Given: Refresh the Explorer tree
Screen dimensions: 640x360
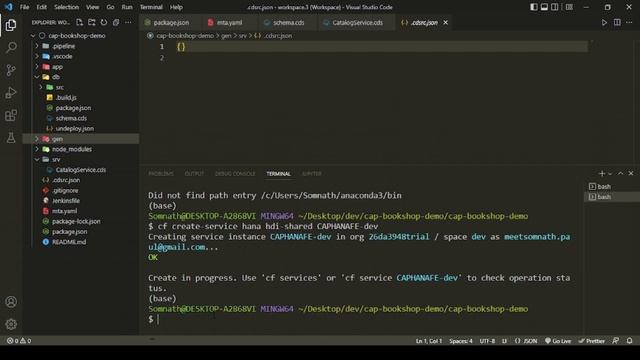Looking at the screenshot, I should click(x=104, y=22).
